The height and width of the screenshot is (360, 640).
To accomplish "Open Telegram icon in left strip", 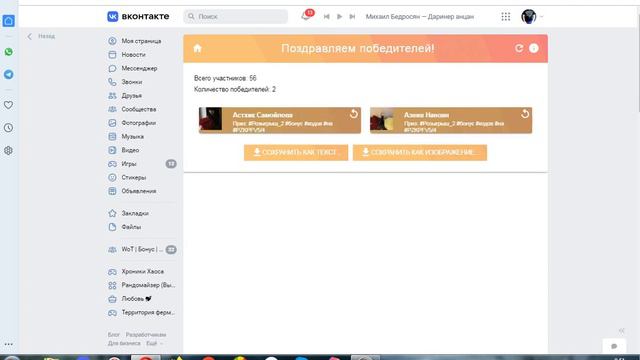I will tap(9, 74).
